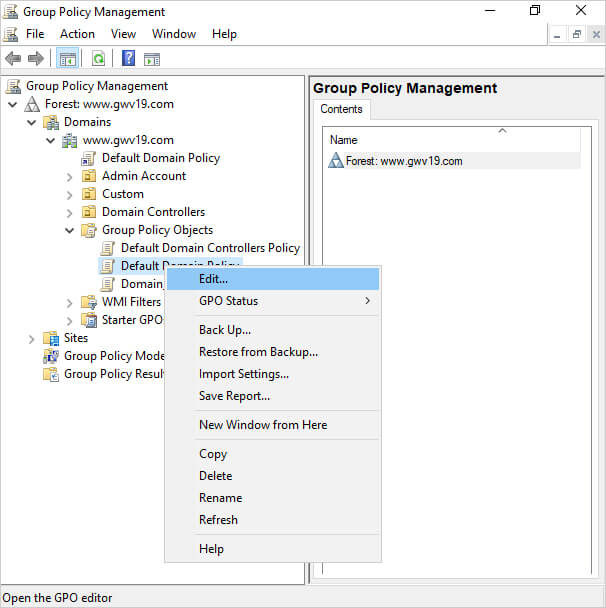Click the Forest icon in the Contents list
The height and width of the screenshot is (608, 606).
(336, 161)
